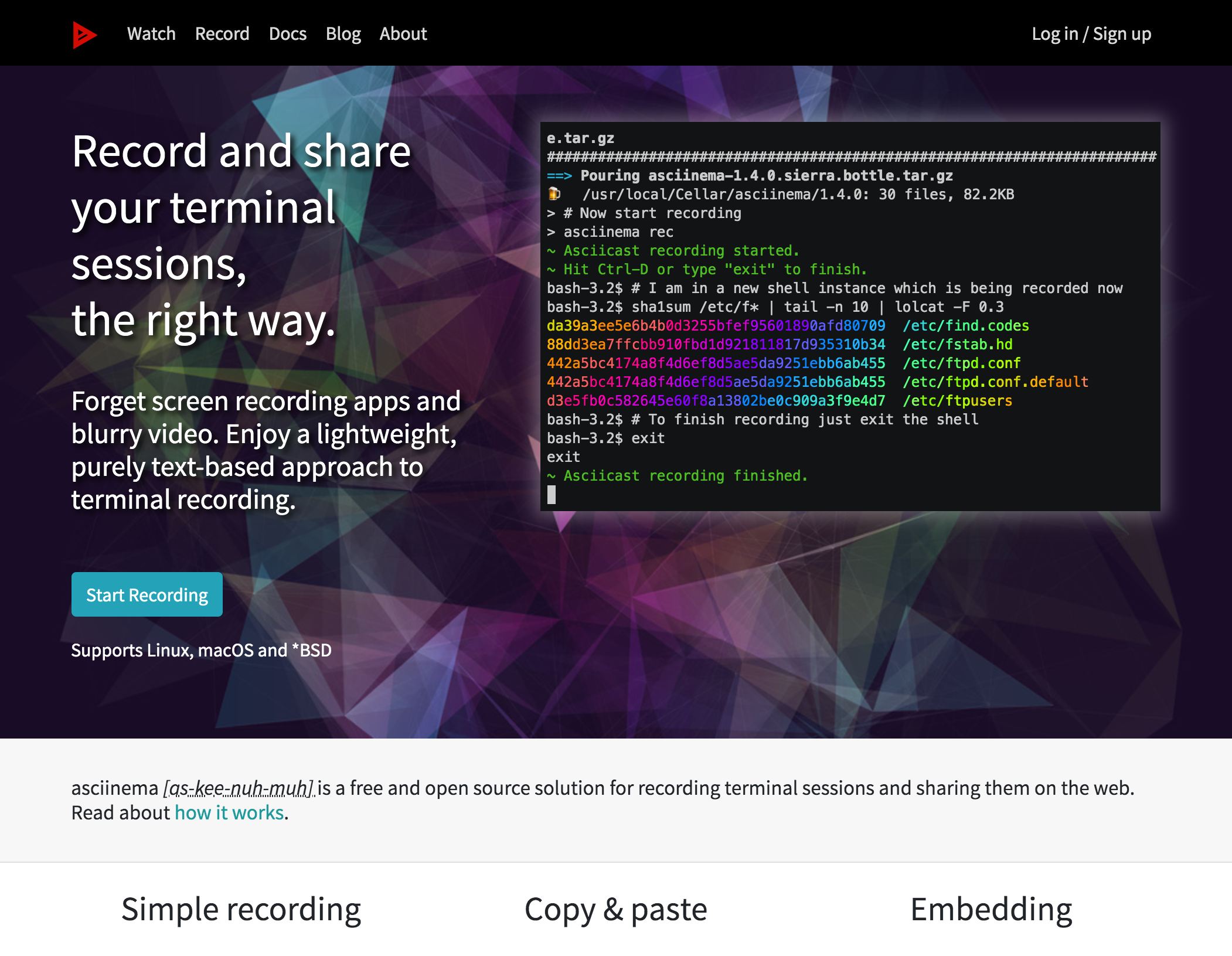
Task: Visit the Blog section
Action: 343,34
